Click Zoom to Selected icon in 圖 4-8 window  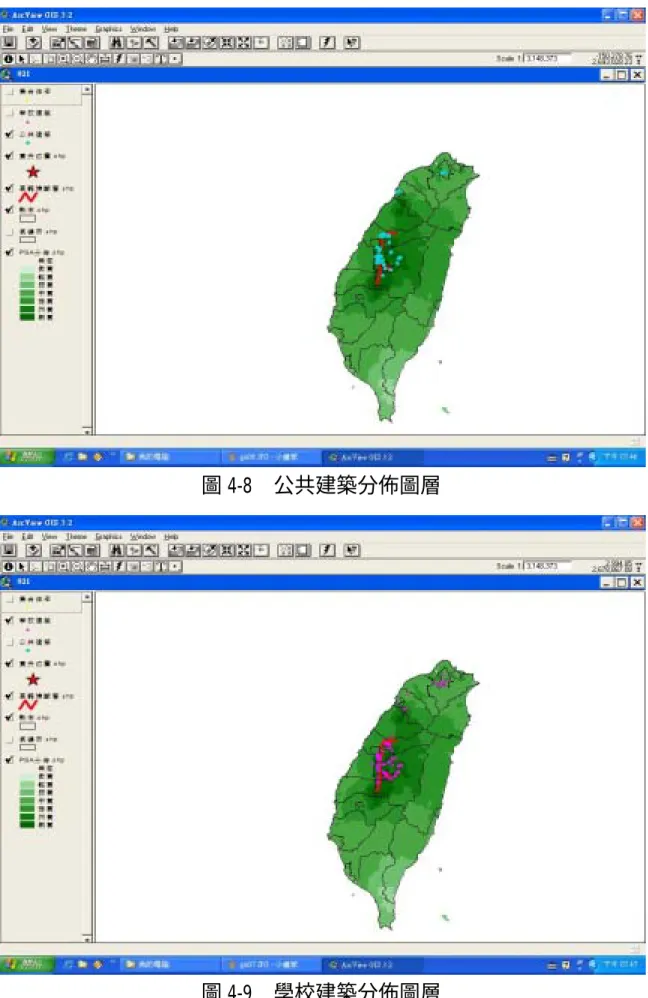[x=210, y=43]
